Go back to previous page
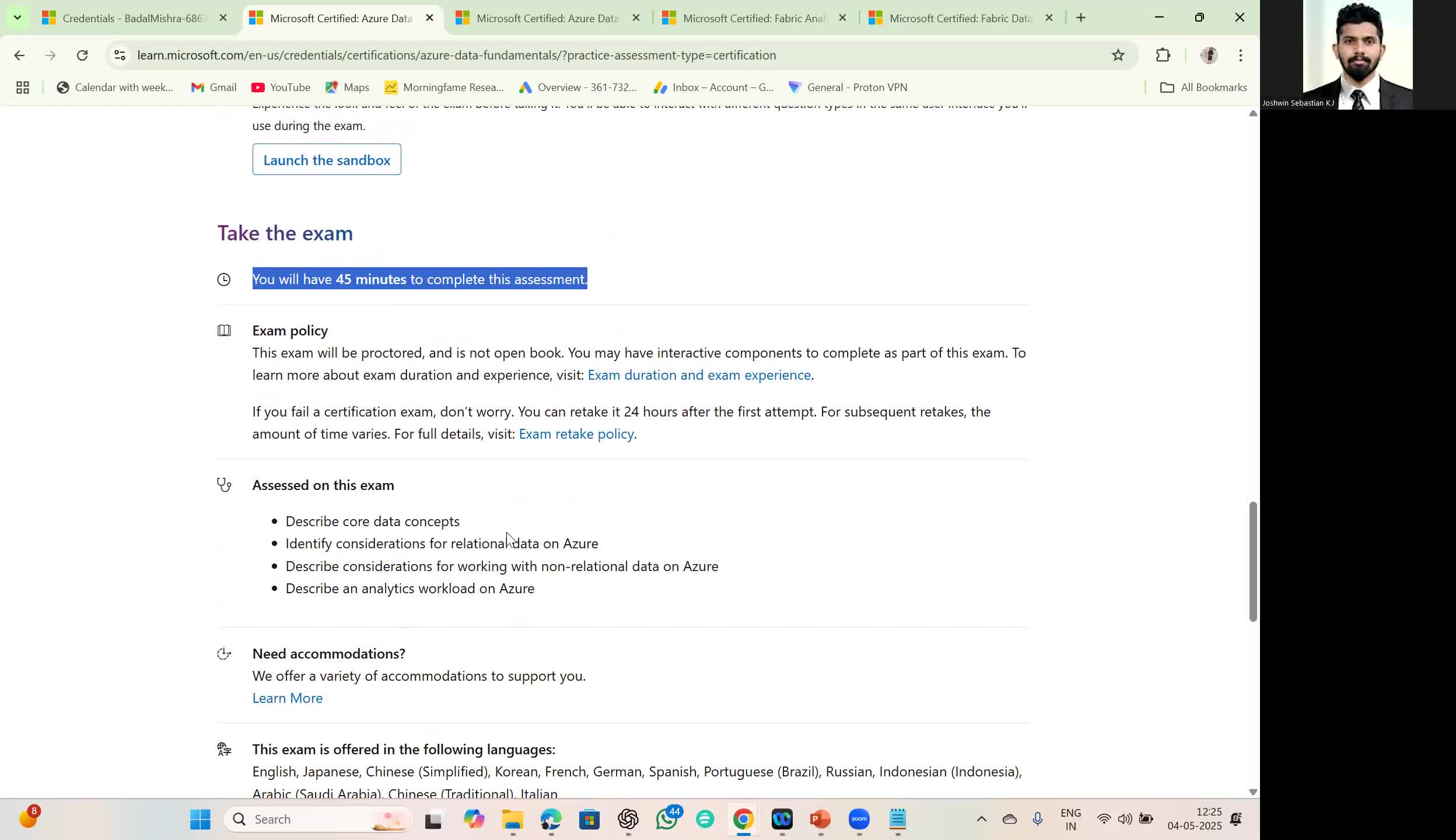 click(x=19, y=55)
